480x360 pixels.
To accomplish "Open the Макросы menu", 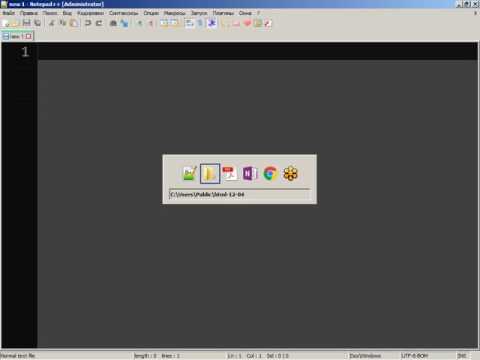I will pyautogui.click(x=175, y=13).
